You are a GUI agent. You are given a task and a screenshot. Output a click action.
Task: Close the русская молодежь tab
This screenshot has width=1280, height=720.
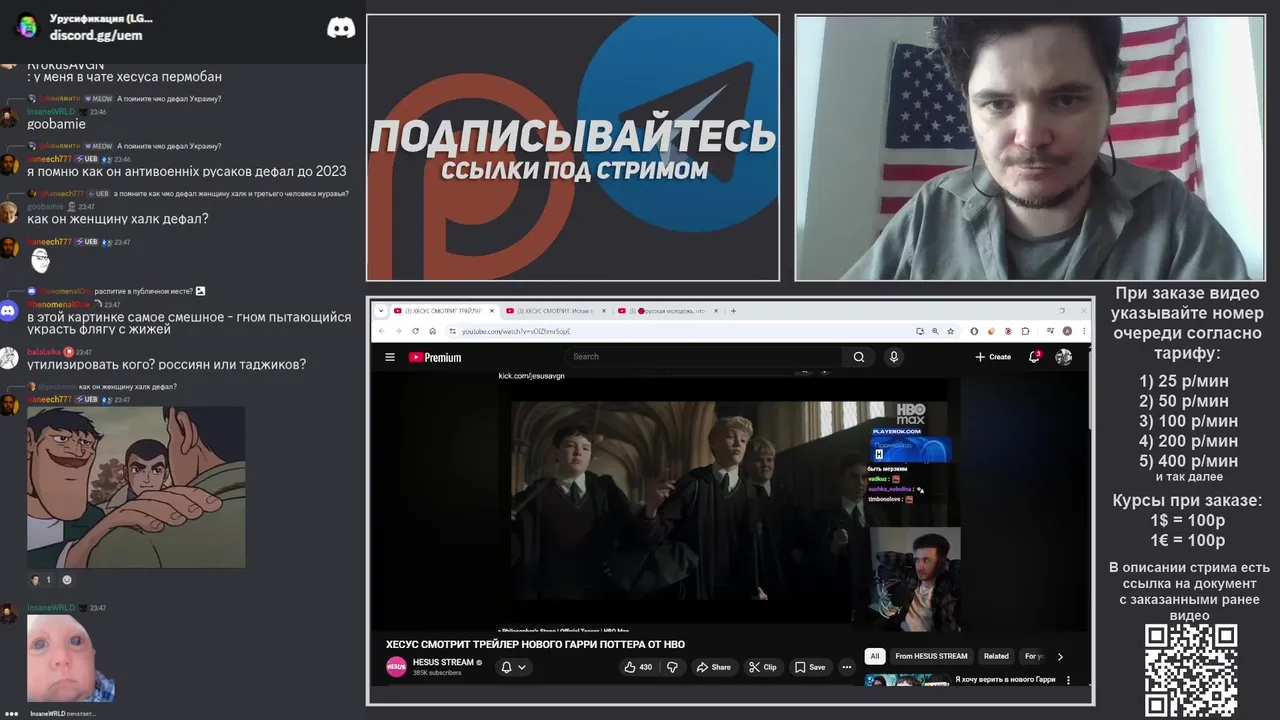(x=716, y=311)
